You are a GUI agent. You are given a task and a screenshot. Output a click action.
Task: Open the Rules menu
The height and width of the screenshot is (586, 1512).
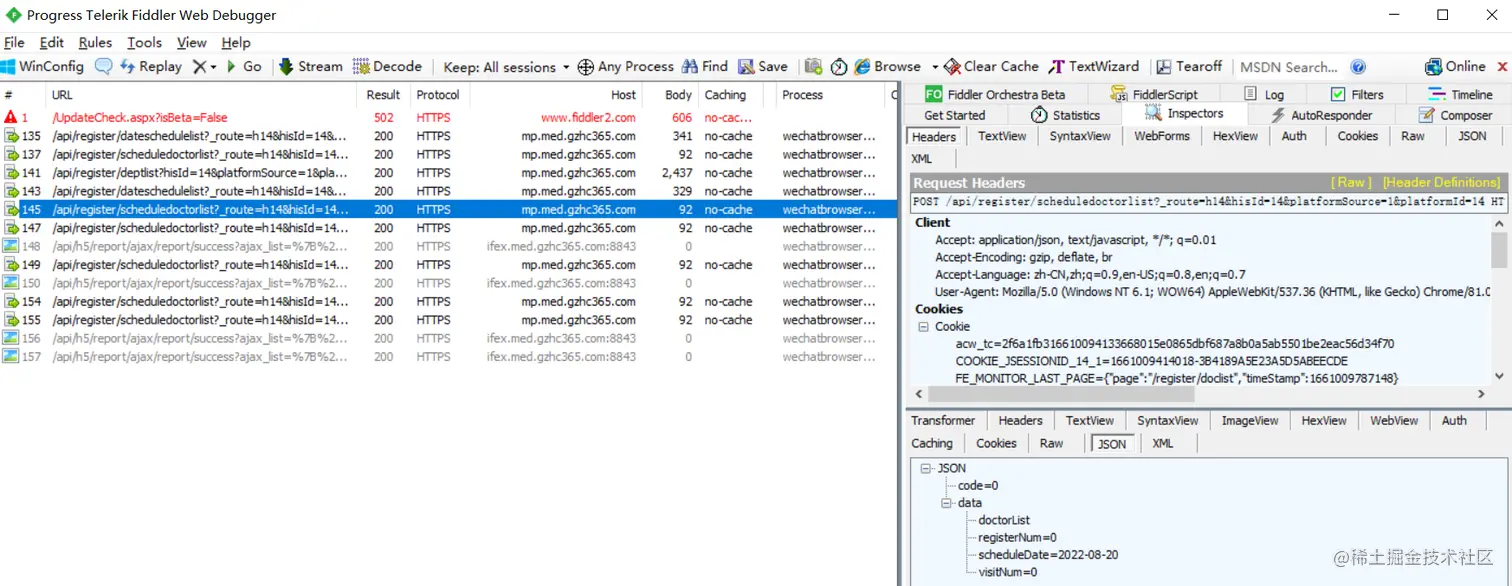point(95,42)
